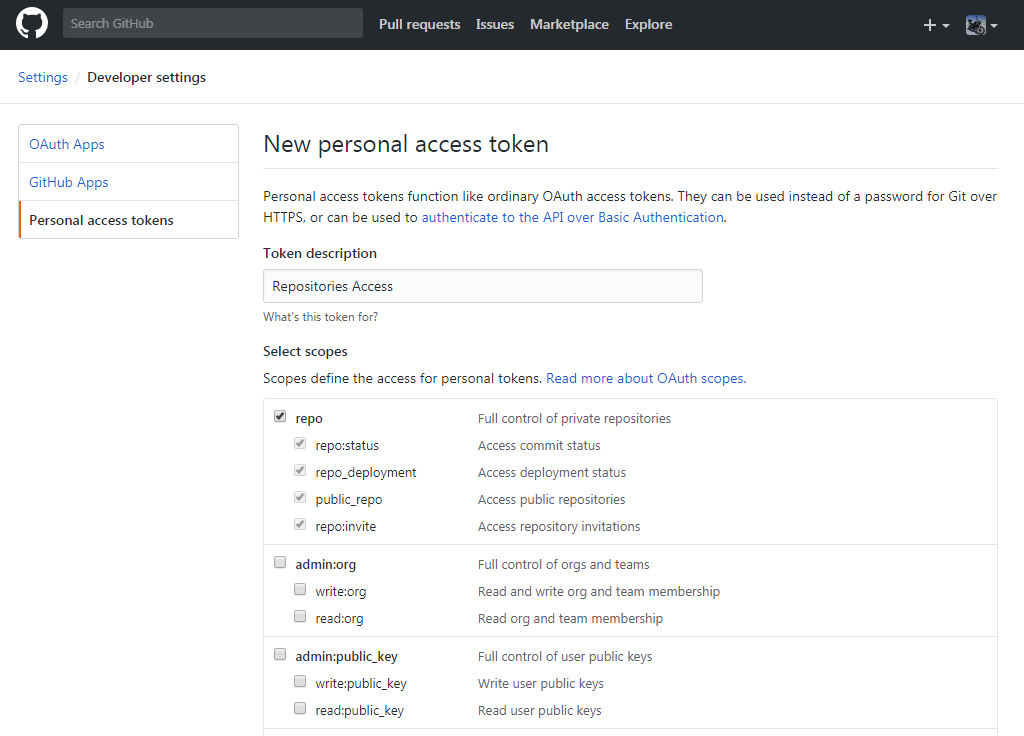Check the read:public_key scope
Image resolution: width=1024 pixels, height=736 pixels.
[x=300, y=707]
